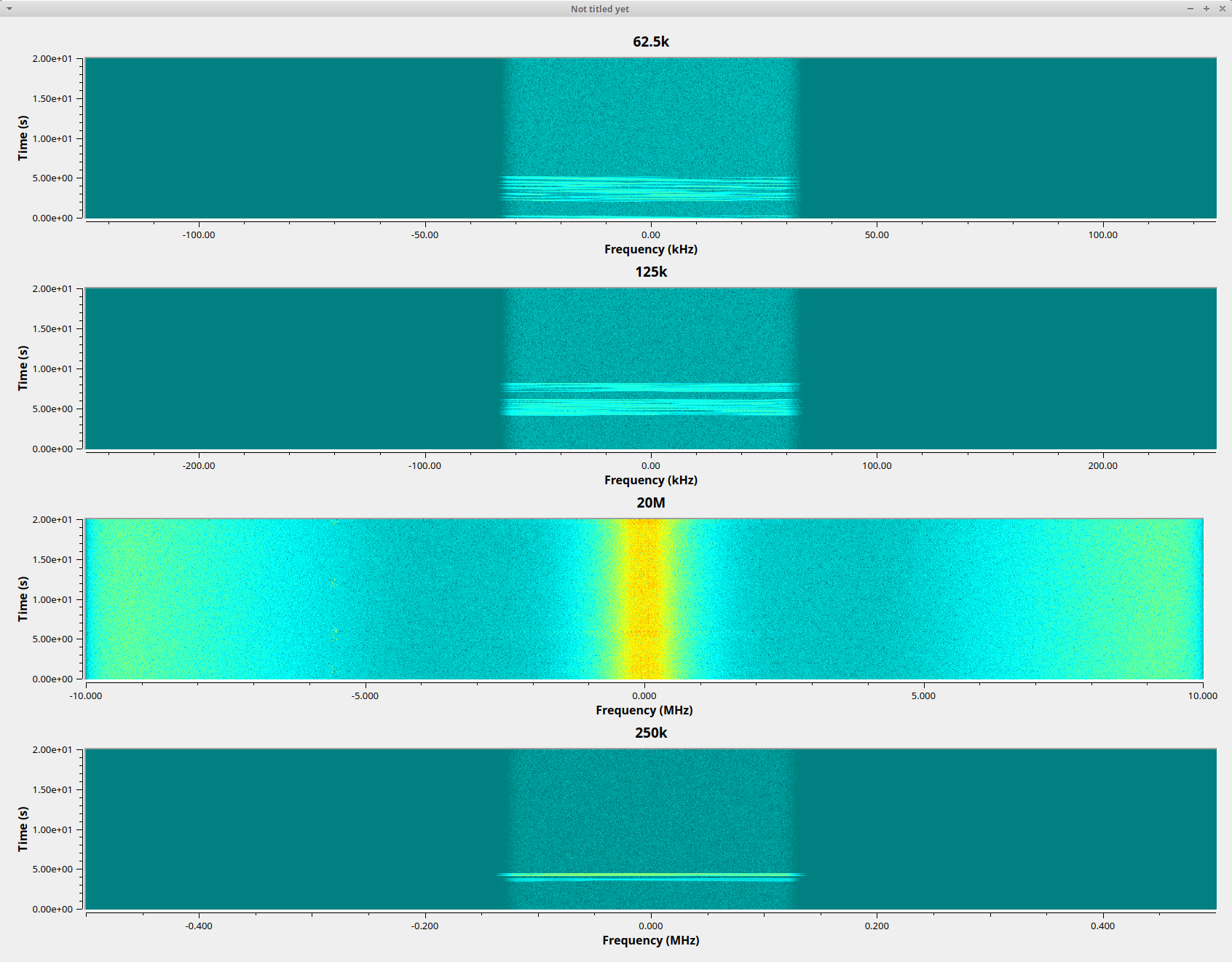The width and height of the screenshot is (1232, 962).
Task: Click the green signal line in 250k waterfall
Action: click(650, 875)
